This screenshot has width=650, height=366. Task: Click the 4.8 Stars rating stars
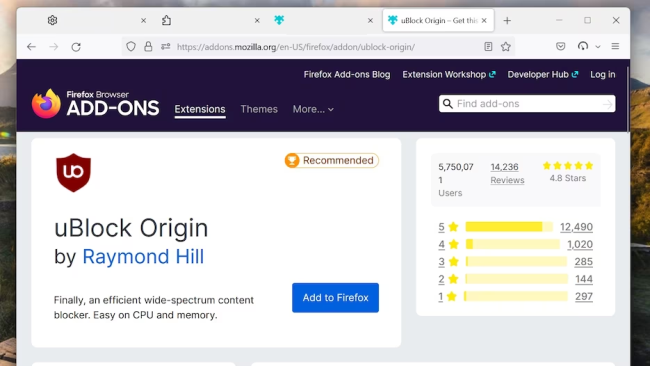point(568,166)
